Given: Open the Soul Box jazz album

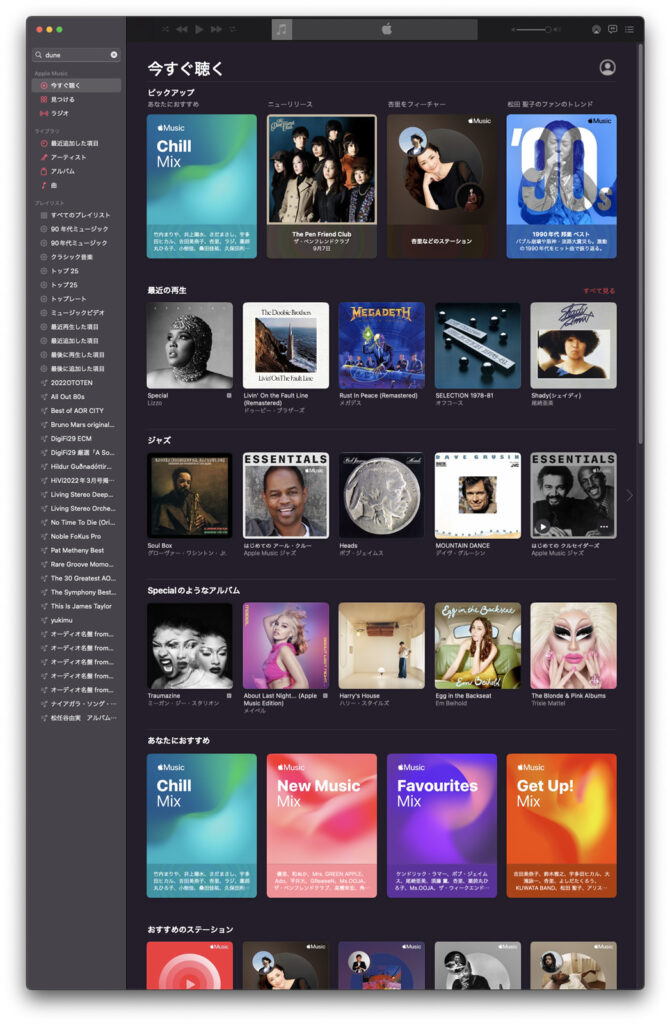Looking at the screenshot, I should [189, 496].
